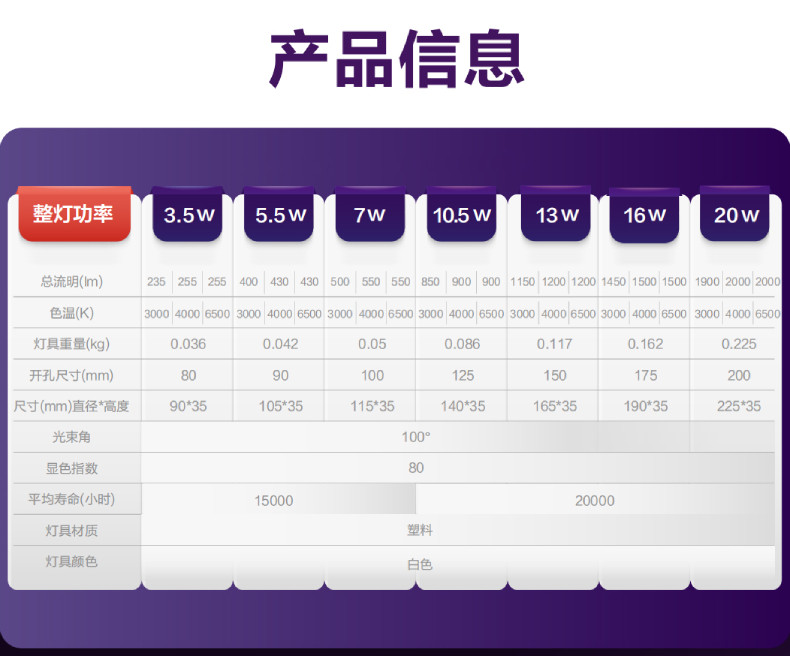Screen dimensions: 790x656
Task: Select the 平均寿命(小时) row label
Action: click(x=72, y=499)
